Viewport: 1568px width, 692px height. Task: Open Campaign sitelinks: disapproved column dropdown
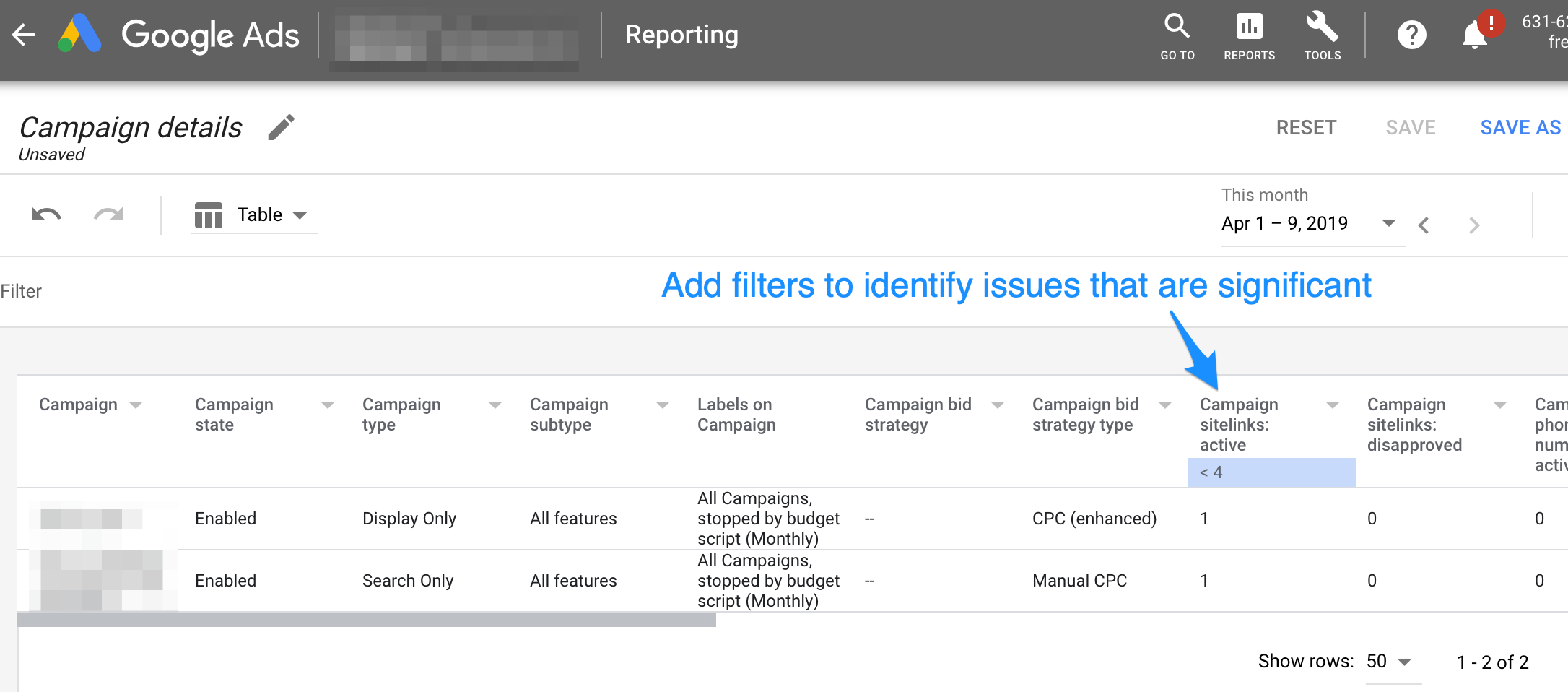coord(1500,405)
